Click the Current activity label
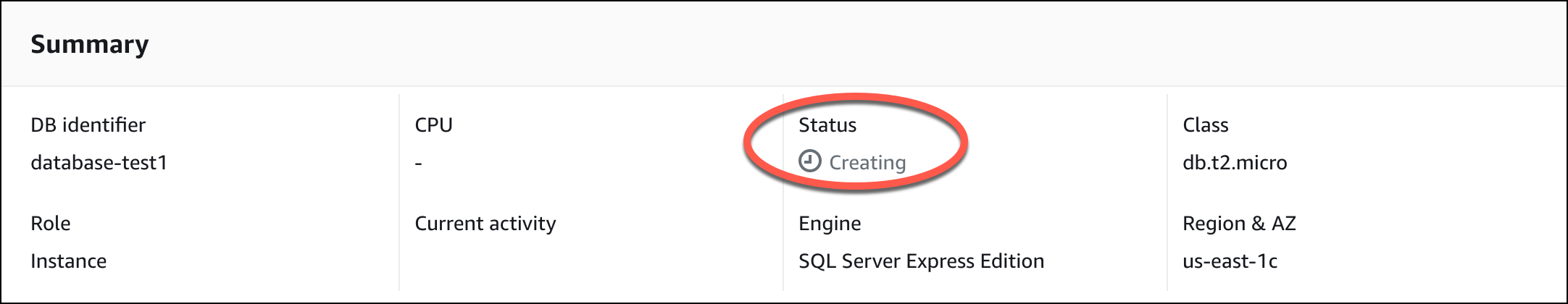1568x304 pixels. (x=485, y=224)
